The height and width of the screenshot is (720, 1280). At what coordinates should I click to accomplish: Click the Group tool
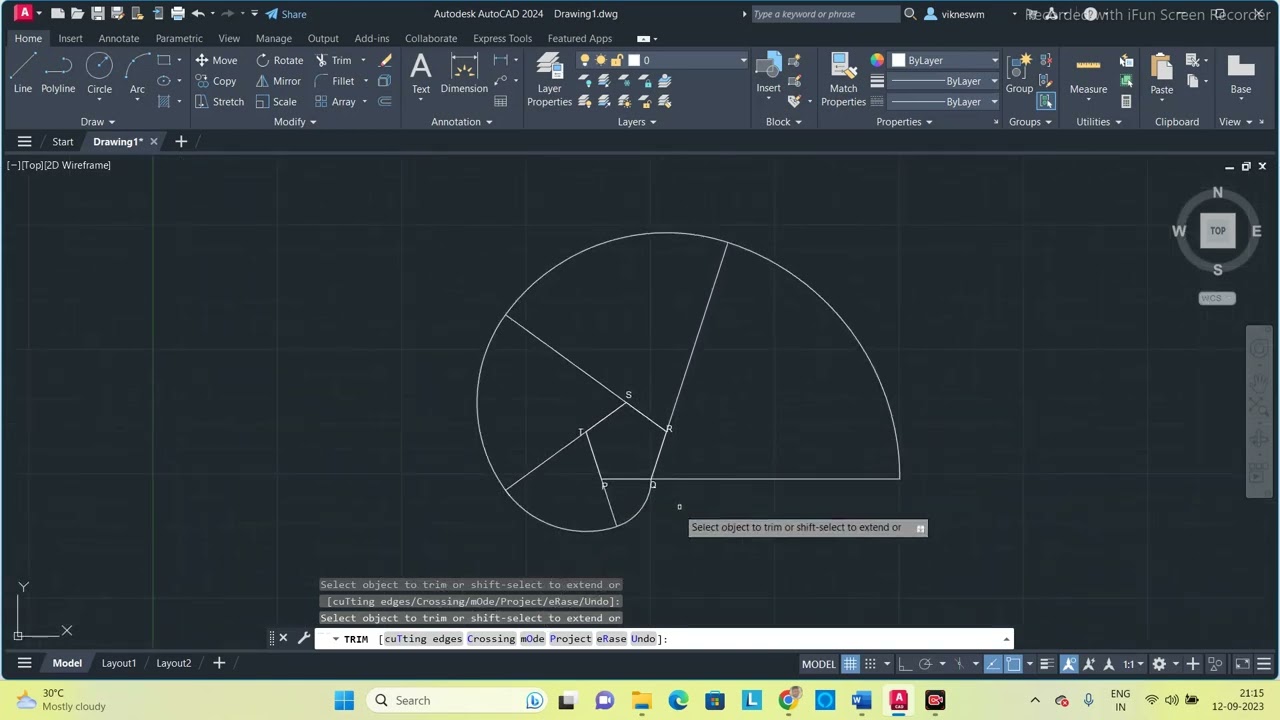1019,73
